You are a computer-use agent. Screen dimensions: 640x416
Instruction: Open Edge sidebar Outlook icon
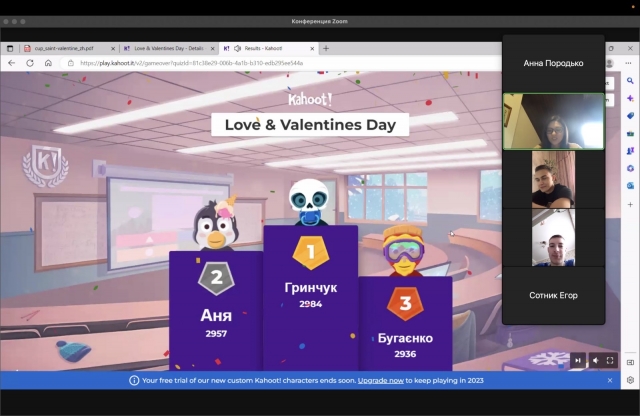[x=630, y=186]
